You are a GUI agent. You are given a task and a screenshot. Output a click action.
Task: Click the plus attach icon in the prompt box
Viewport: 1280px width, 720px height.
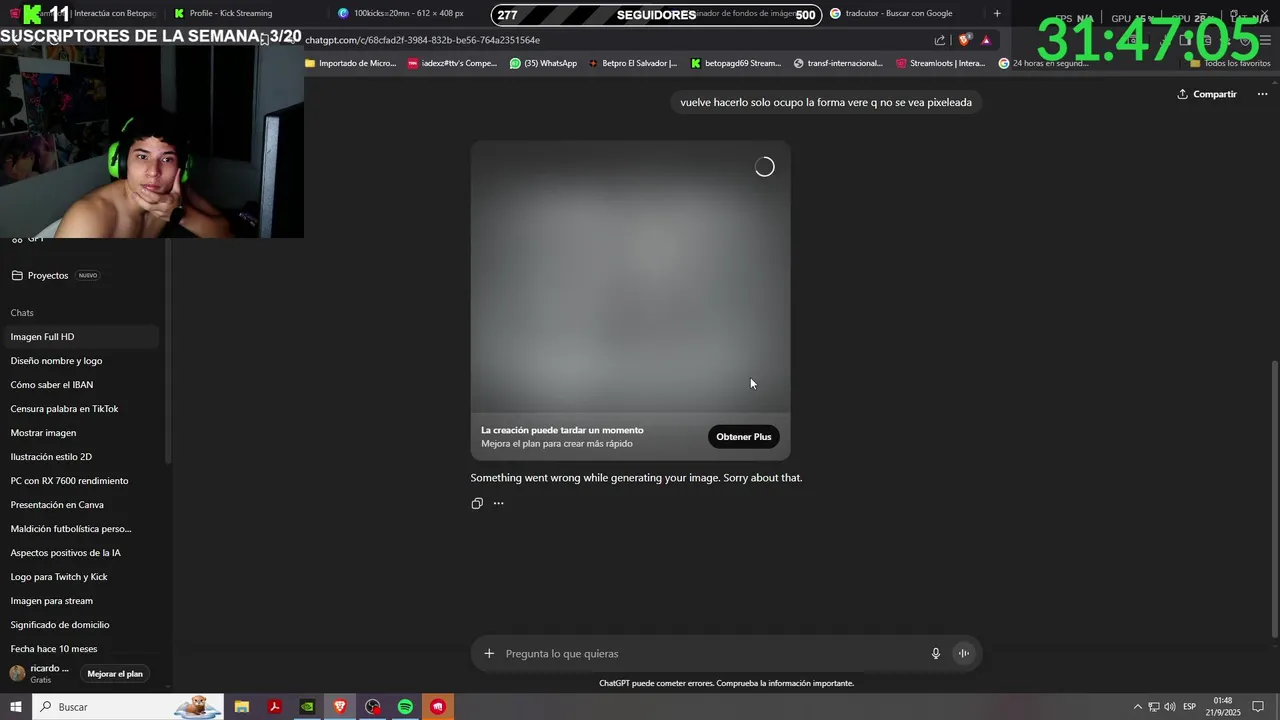point(489,653)
